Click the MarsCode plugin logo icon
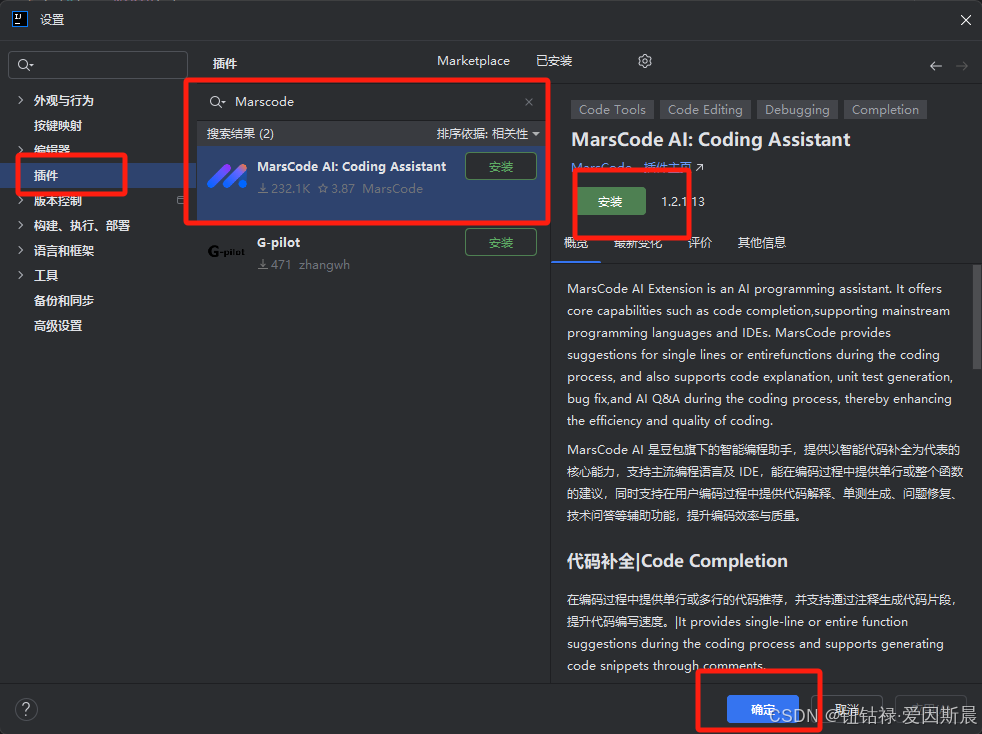The image size is (982, 734). click(227, 176)
